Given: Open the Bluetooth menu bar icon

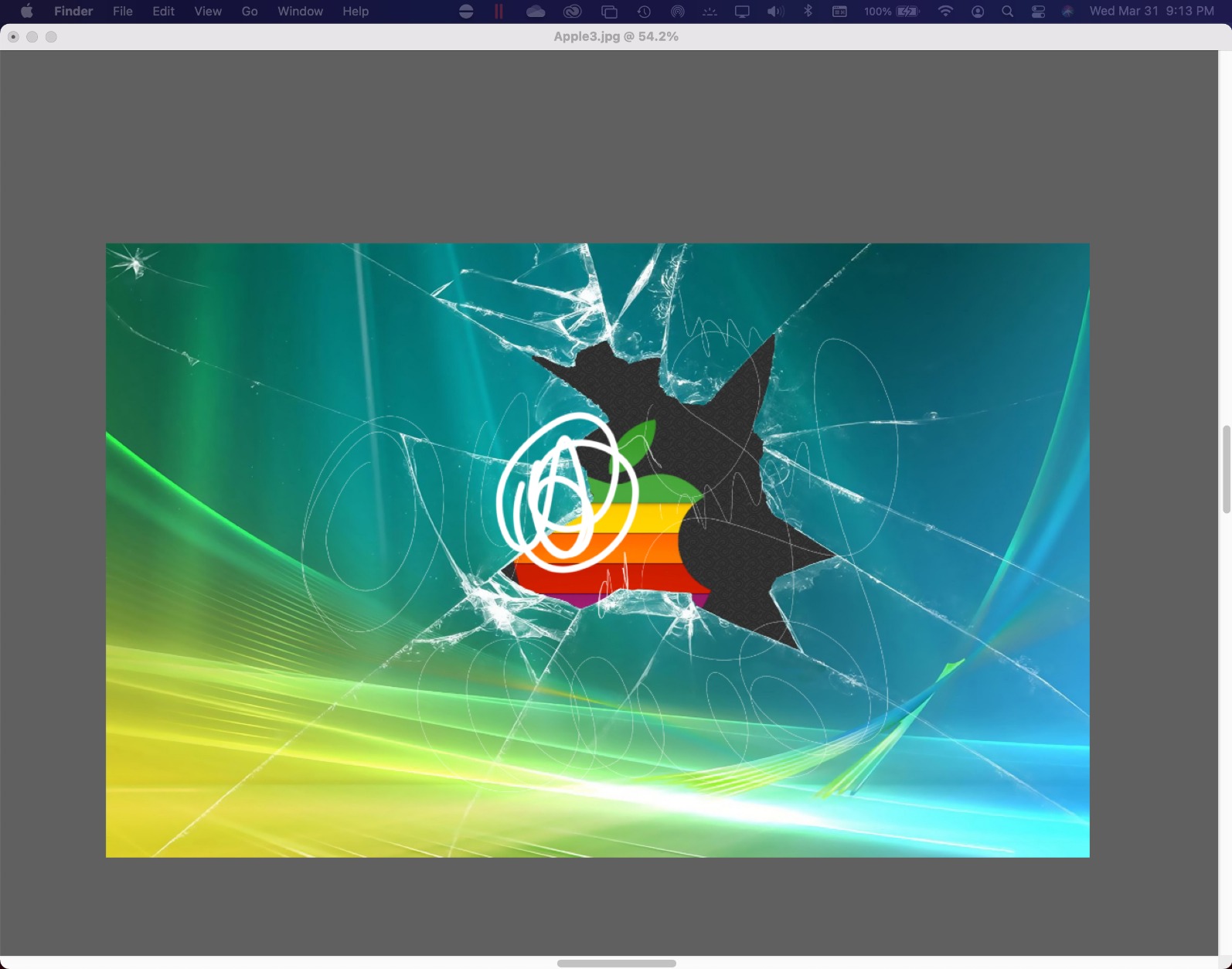Looking at the screenshot, I should pos(808,12).
